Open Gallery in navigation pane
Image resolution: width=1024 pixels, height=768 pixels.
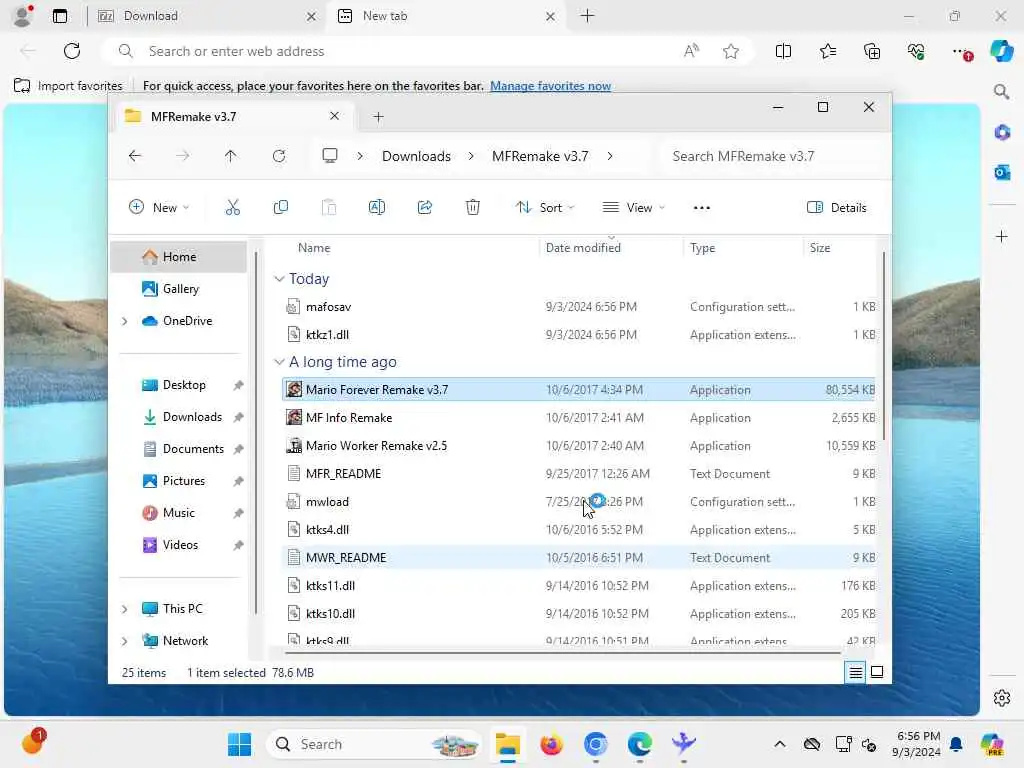point(180,289)
